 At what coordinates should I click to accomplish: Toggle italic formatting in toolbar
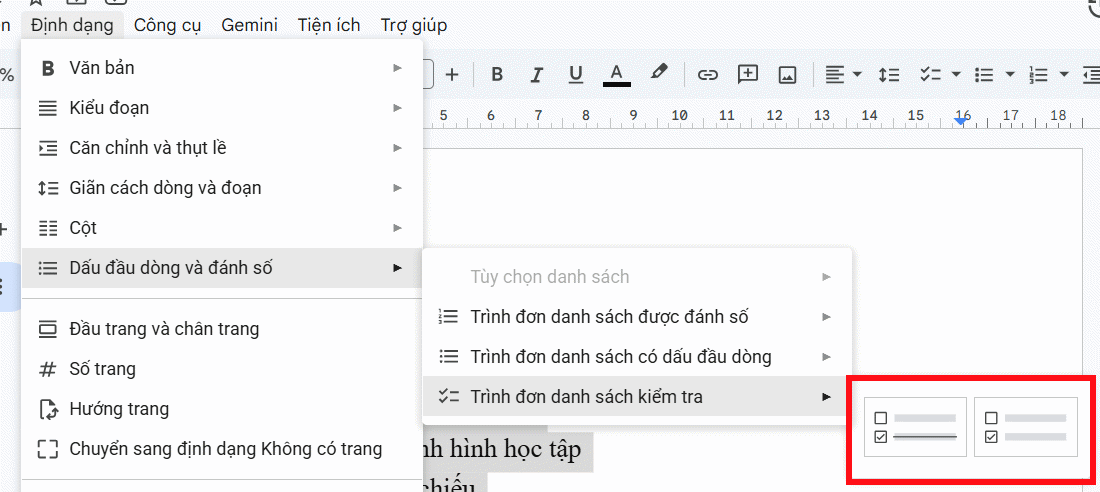click(537, 74)
